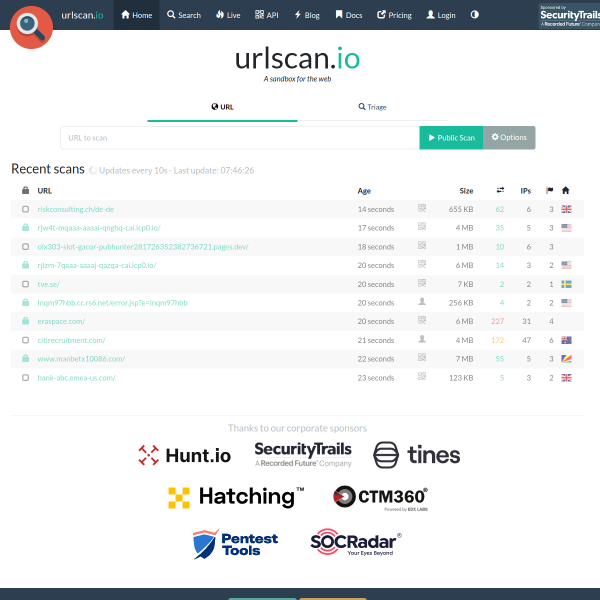Go to the Live page
The height and width of the screenshot is (600, 600).
[228, 15]
